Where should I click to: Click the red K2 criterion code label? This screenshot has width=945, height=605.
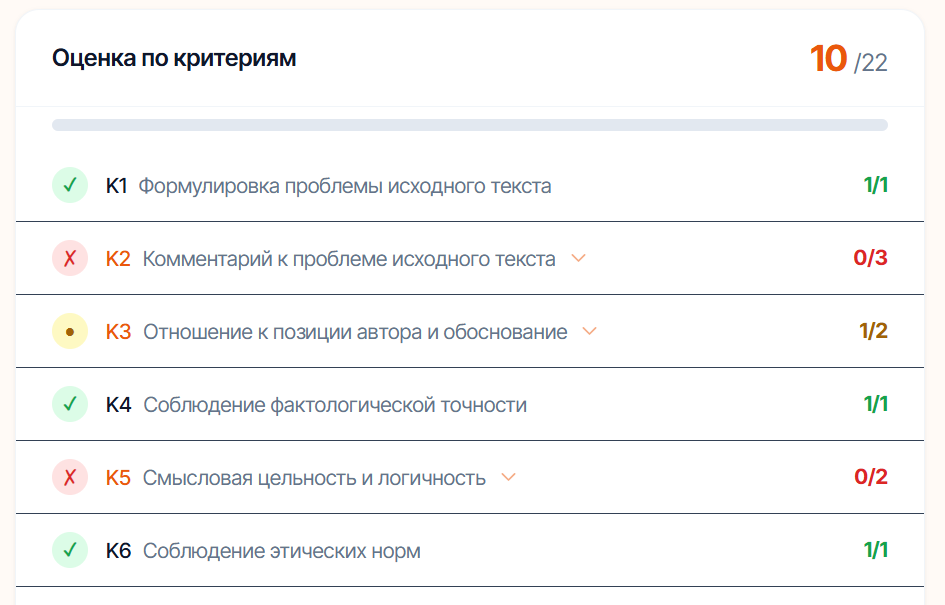[120, 257]
